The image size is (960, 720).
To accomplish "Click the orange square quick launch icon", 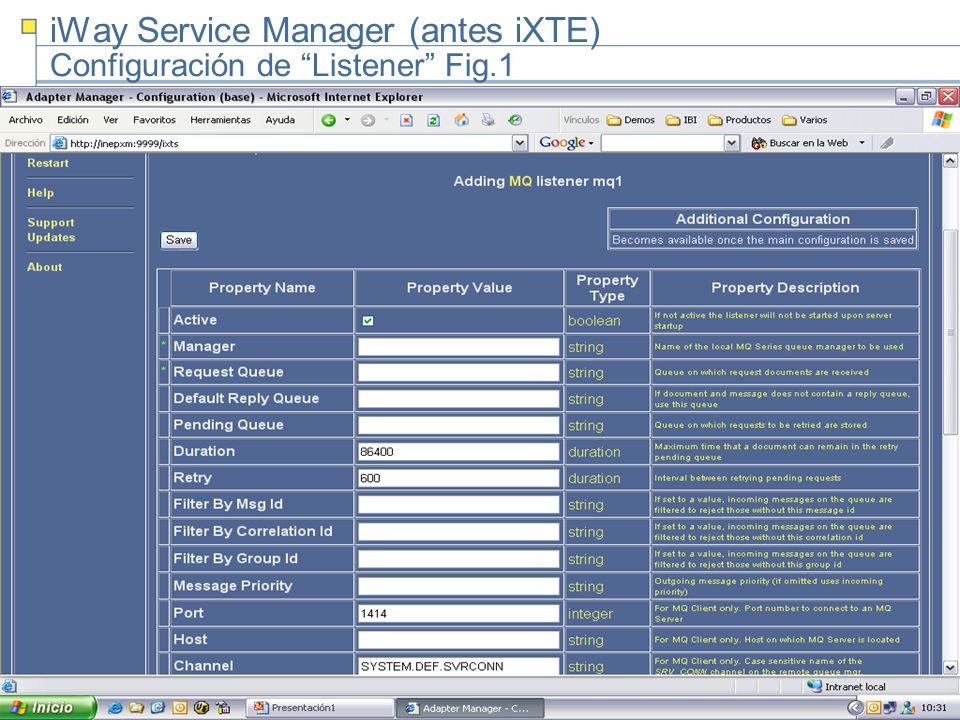I will point(179,708).
